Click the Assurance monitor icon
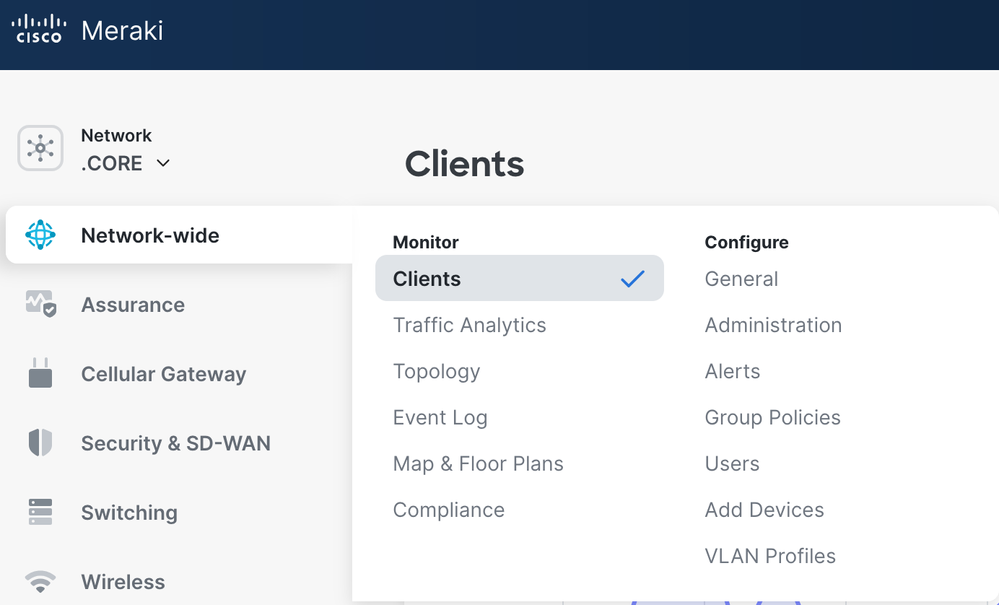This screenshot has height=605, width=999. pos(41,304)
